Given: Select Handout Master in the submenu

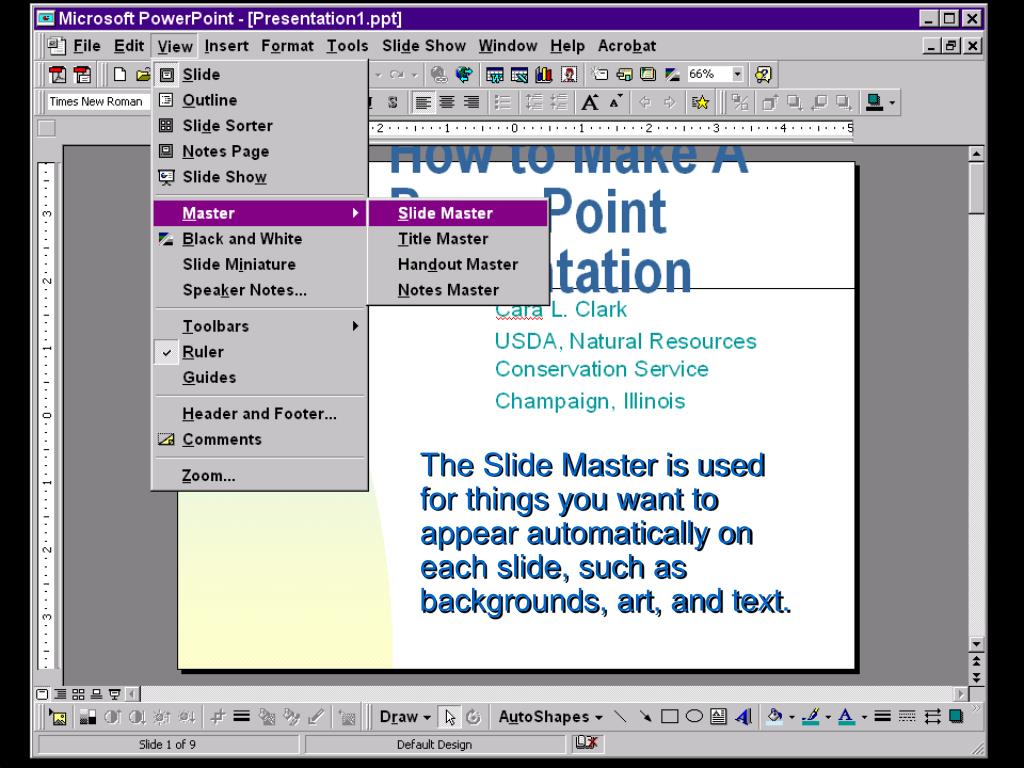Looking at the screenshot, I should [458, 264].
